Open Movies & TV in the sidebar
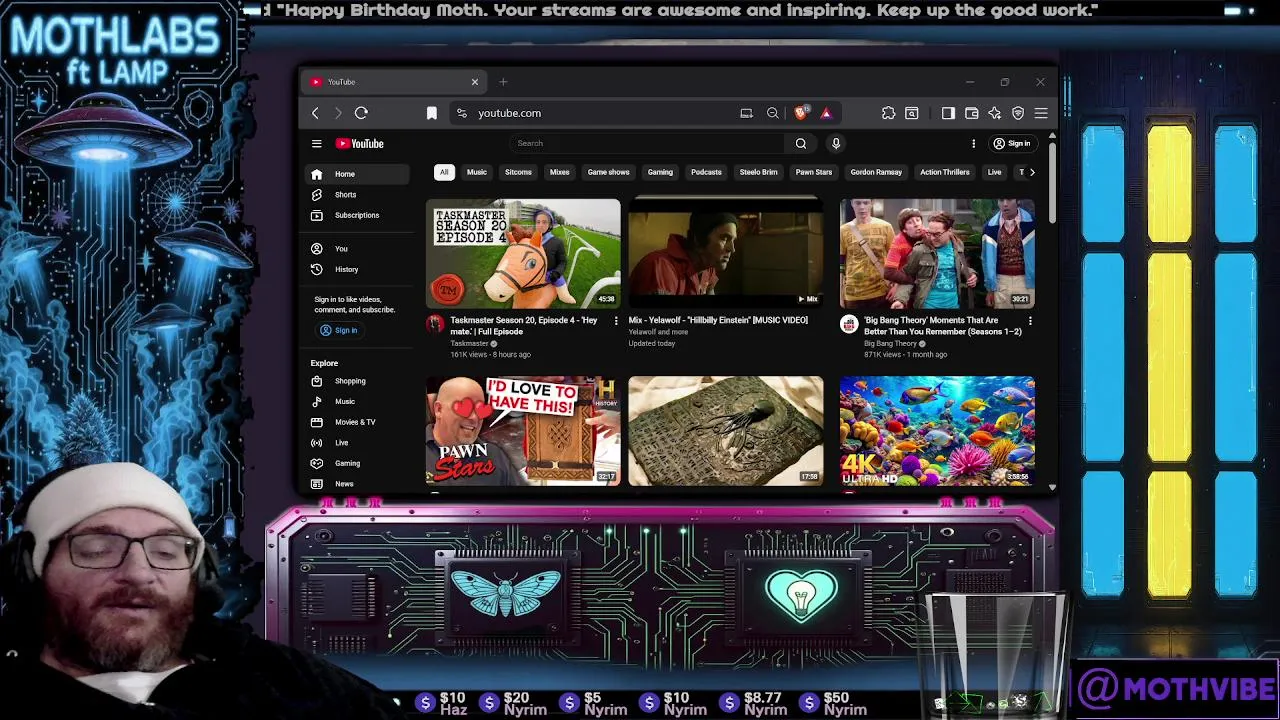The height and width of the screenshot is (720, 1280). [x=357, y=422]
